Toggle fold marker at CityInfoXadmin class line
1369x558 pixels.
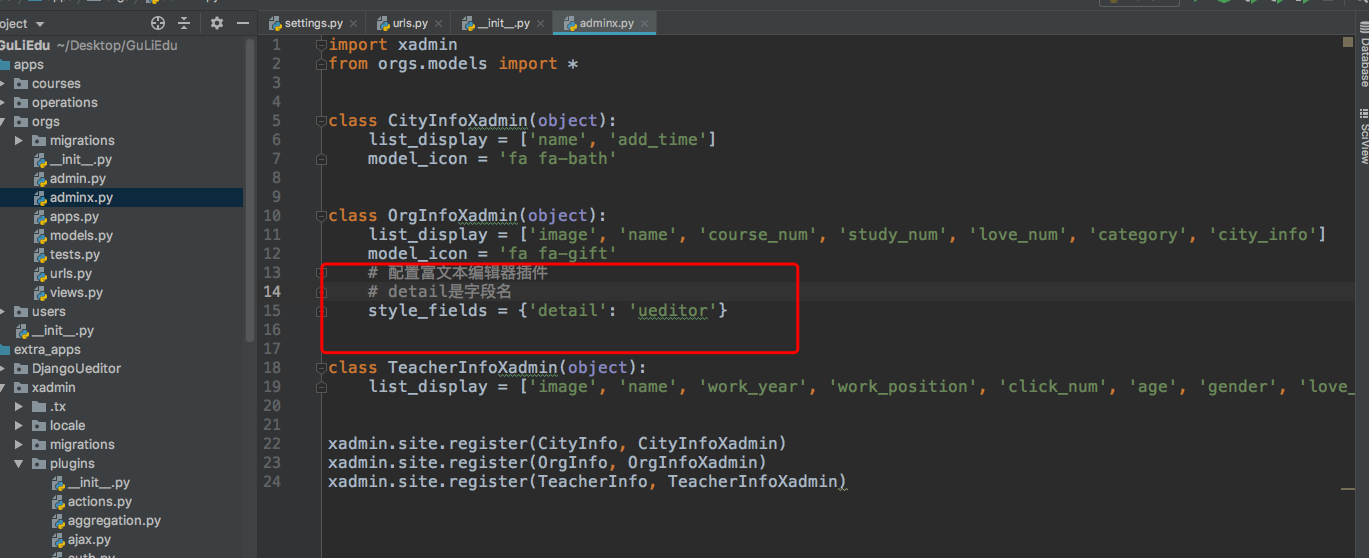[321, 120]
